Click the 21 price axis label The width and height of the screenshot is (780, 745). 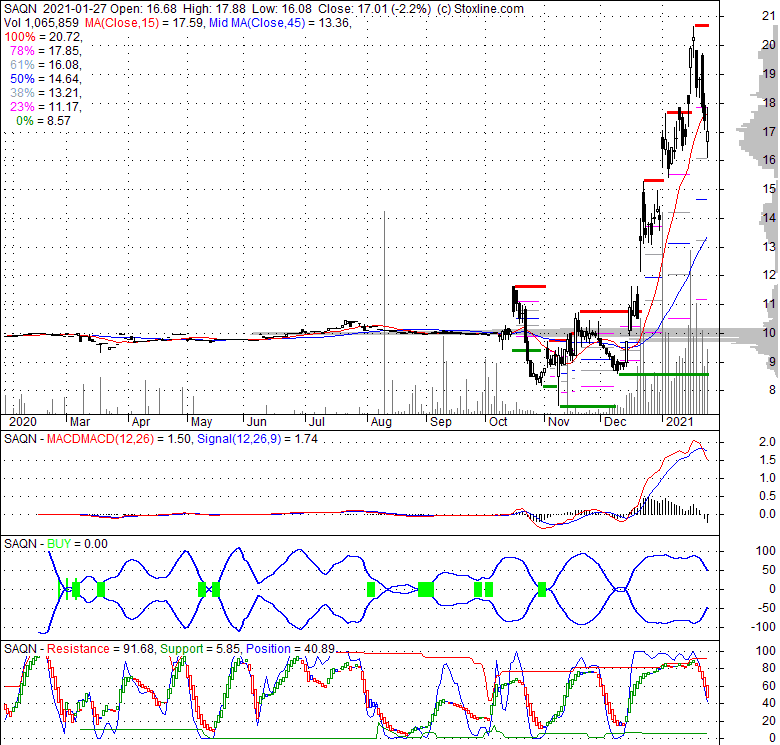pyautogui.click(x=769, y=16)
